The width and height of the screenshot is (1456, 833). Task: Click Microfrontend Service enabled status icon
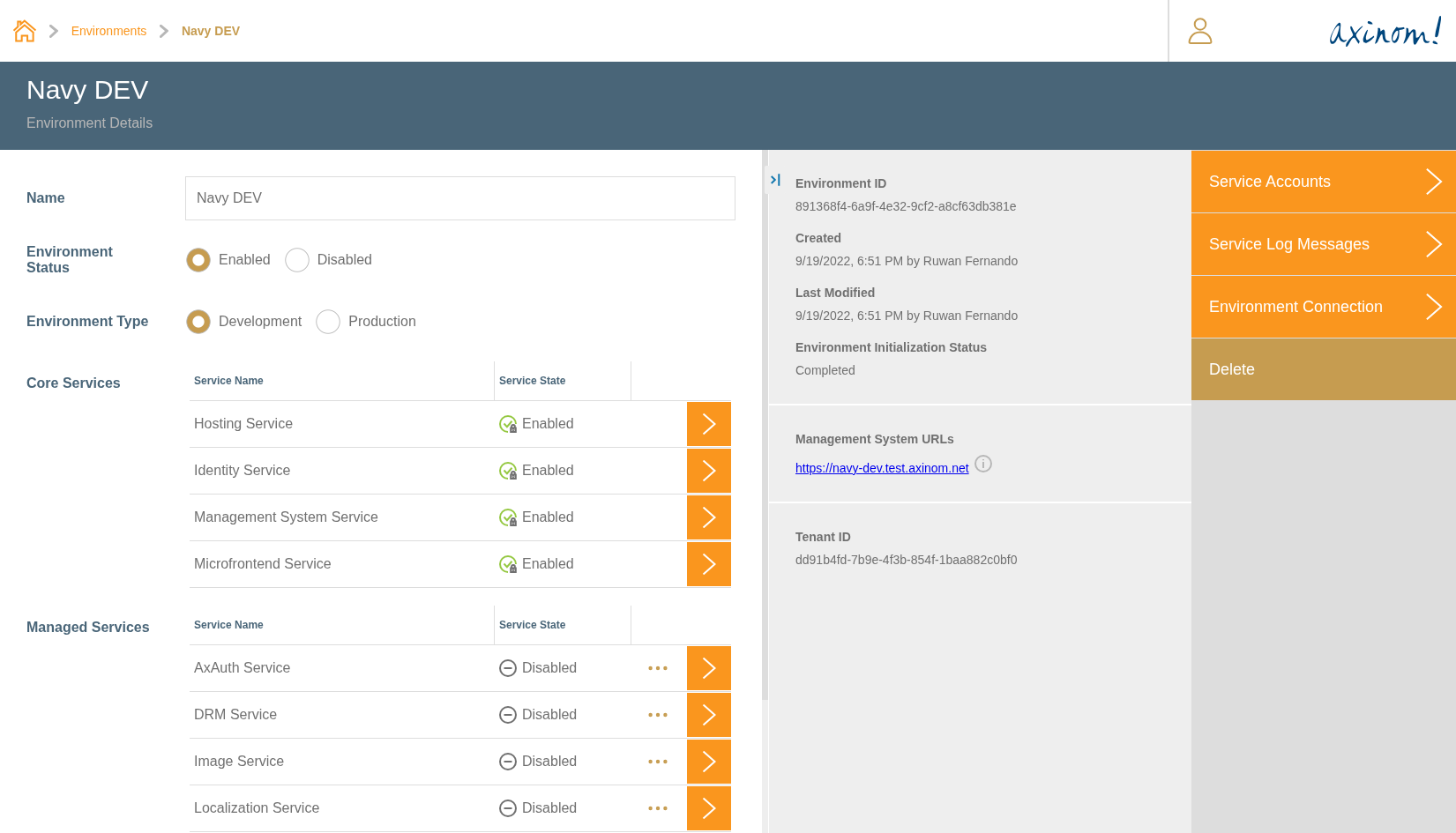click(508, 564)
